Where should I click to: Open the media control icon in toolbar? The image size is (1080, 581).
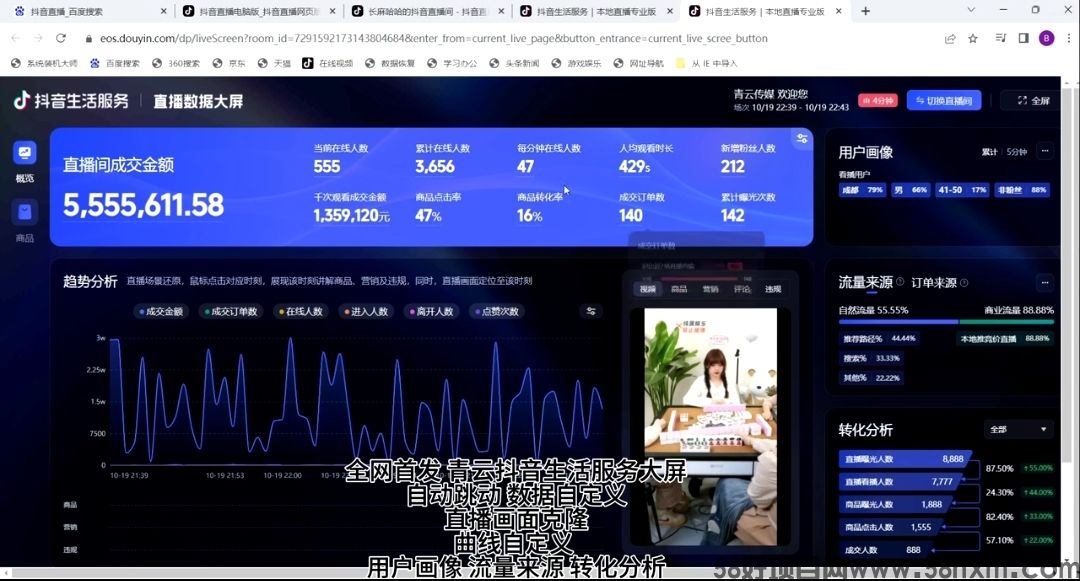1001,39
